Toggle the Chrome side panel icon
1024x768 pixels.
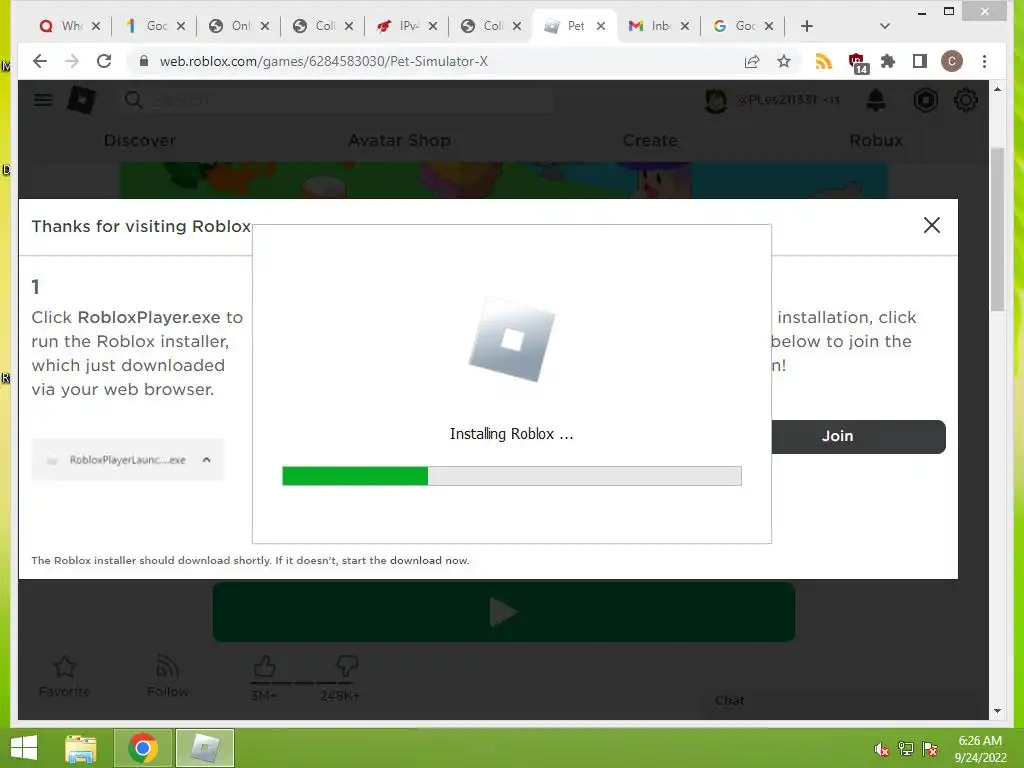[920, 61]
